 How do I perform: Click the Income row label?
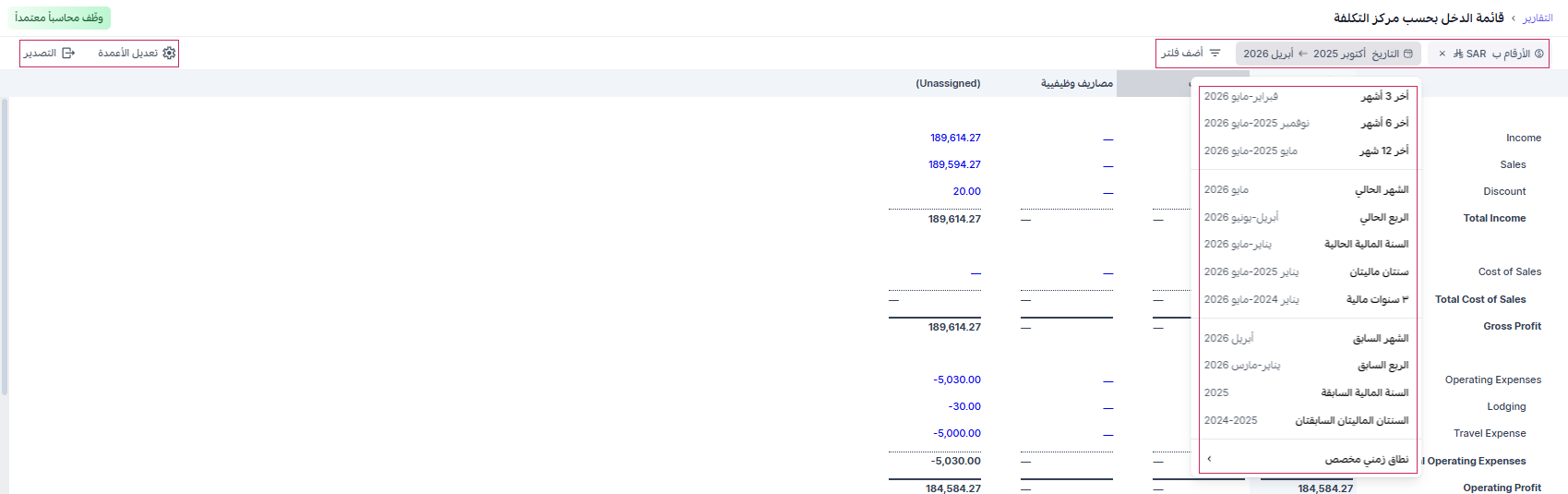(1524, 138)
